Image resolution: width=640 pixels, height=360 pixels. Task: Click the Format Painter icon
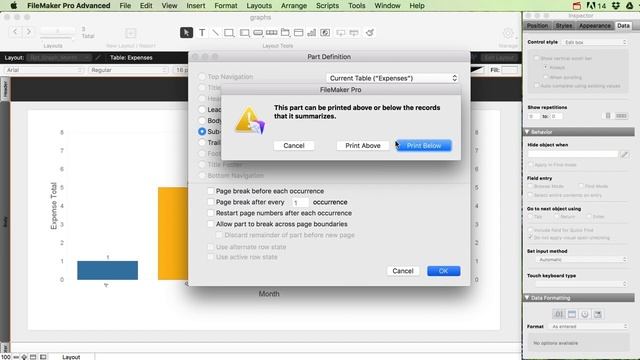pos(370,33)
